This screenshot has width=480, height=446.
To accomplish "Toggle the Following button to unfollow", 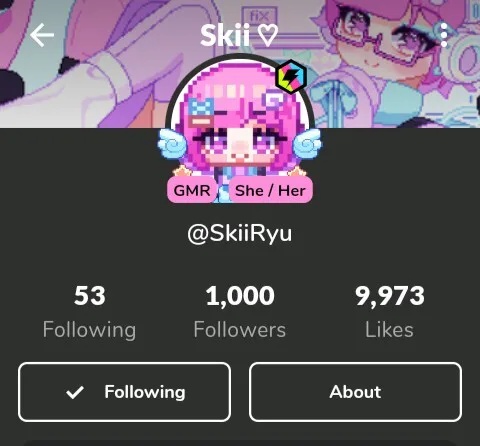I will 124,392.
